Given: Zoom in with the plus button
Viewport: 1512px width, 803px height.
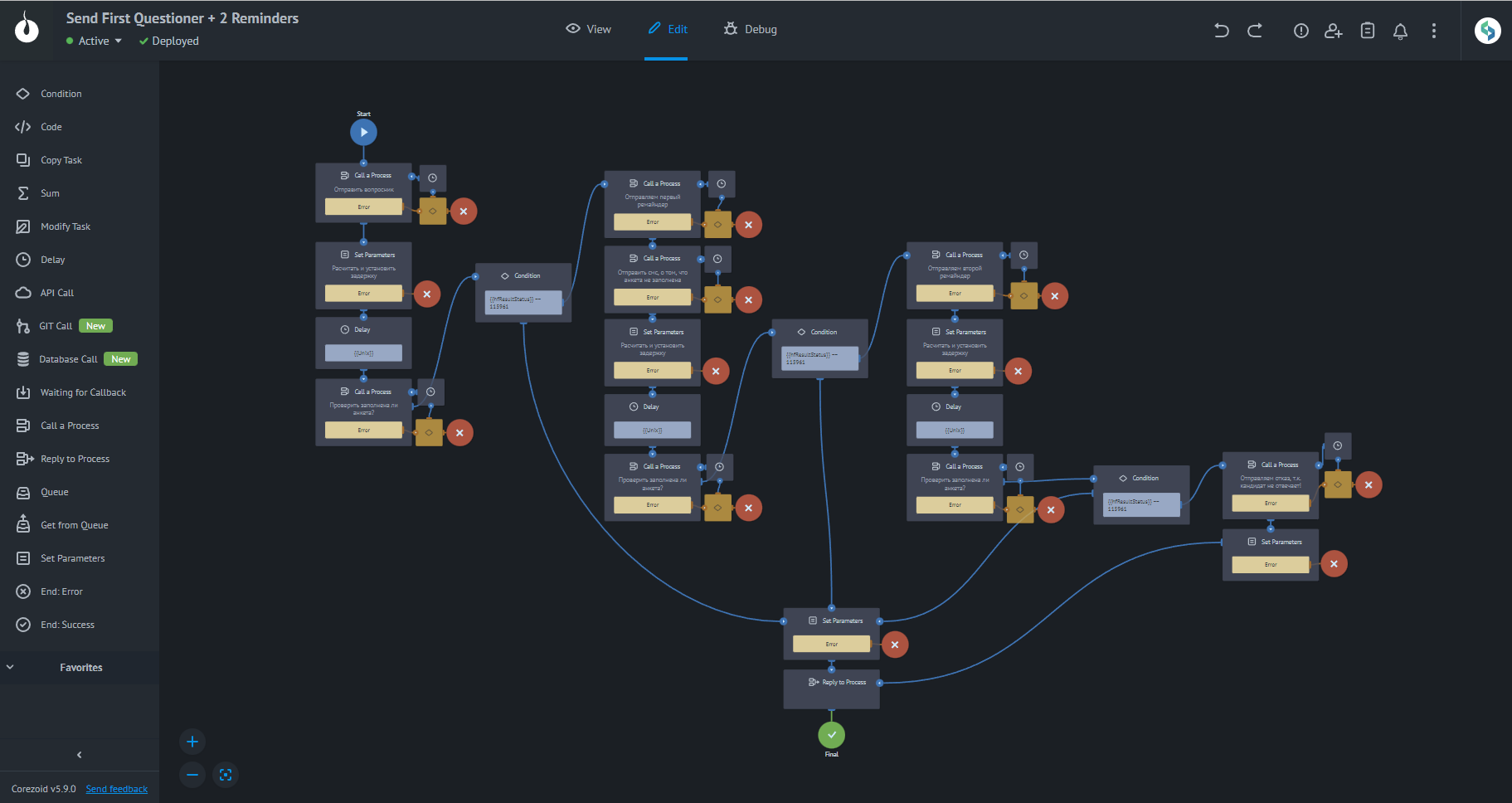Looking at the screenshot, I should click(x=192, y=742).
